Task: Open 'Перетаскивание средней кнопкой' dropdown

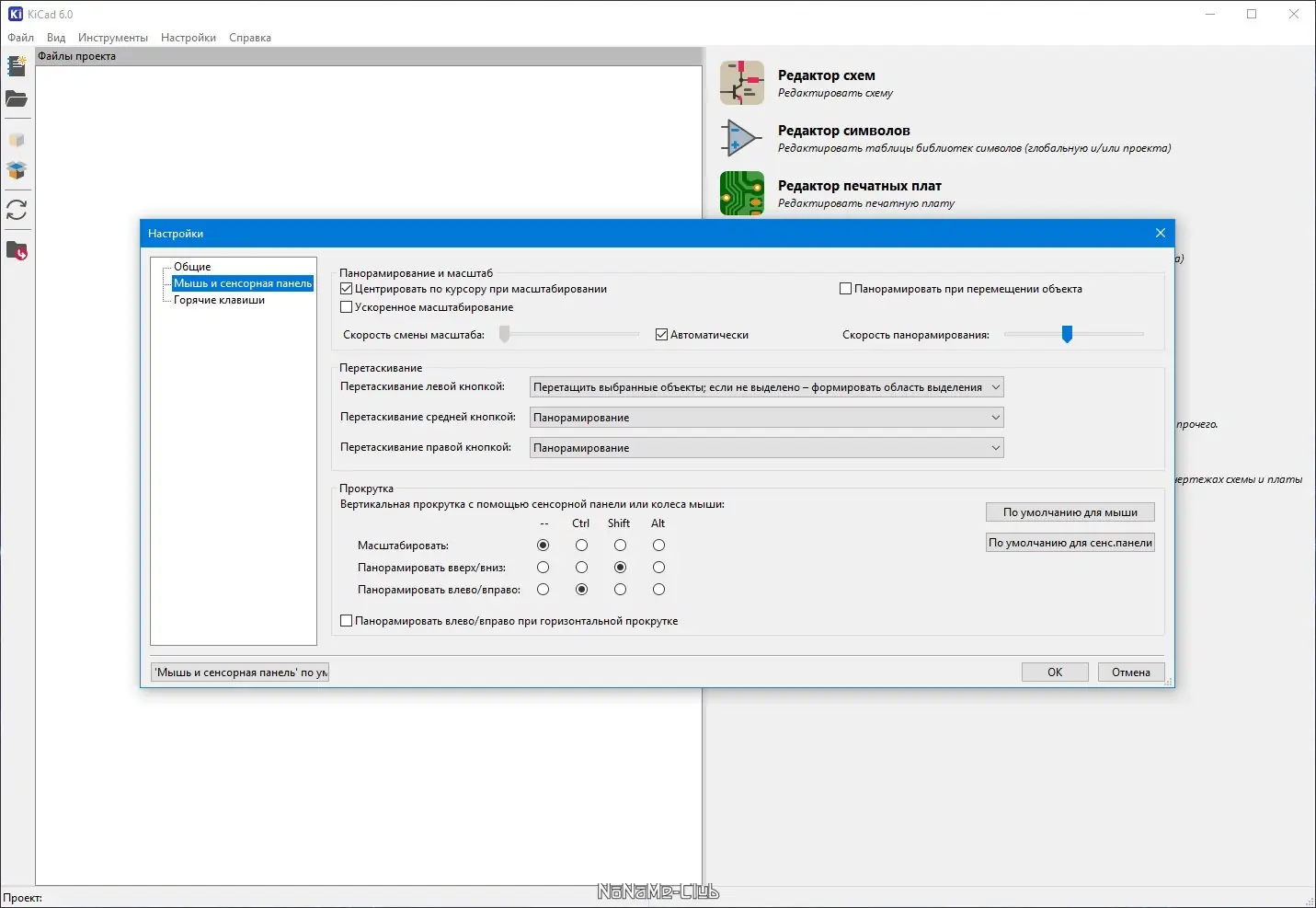Action: point(767,418)
